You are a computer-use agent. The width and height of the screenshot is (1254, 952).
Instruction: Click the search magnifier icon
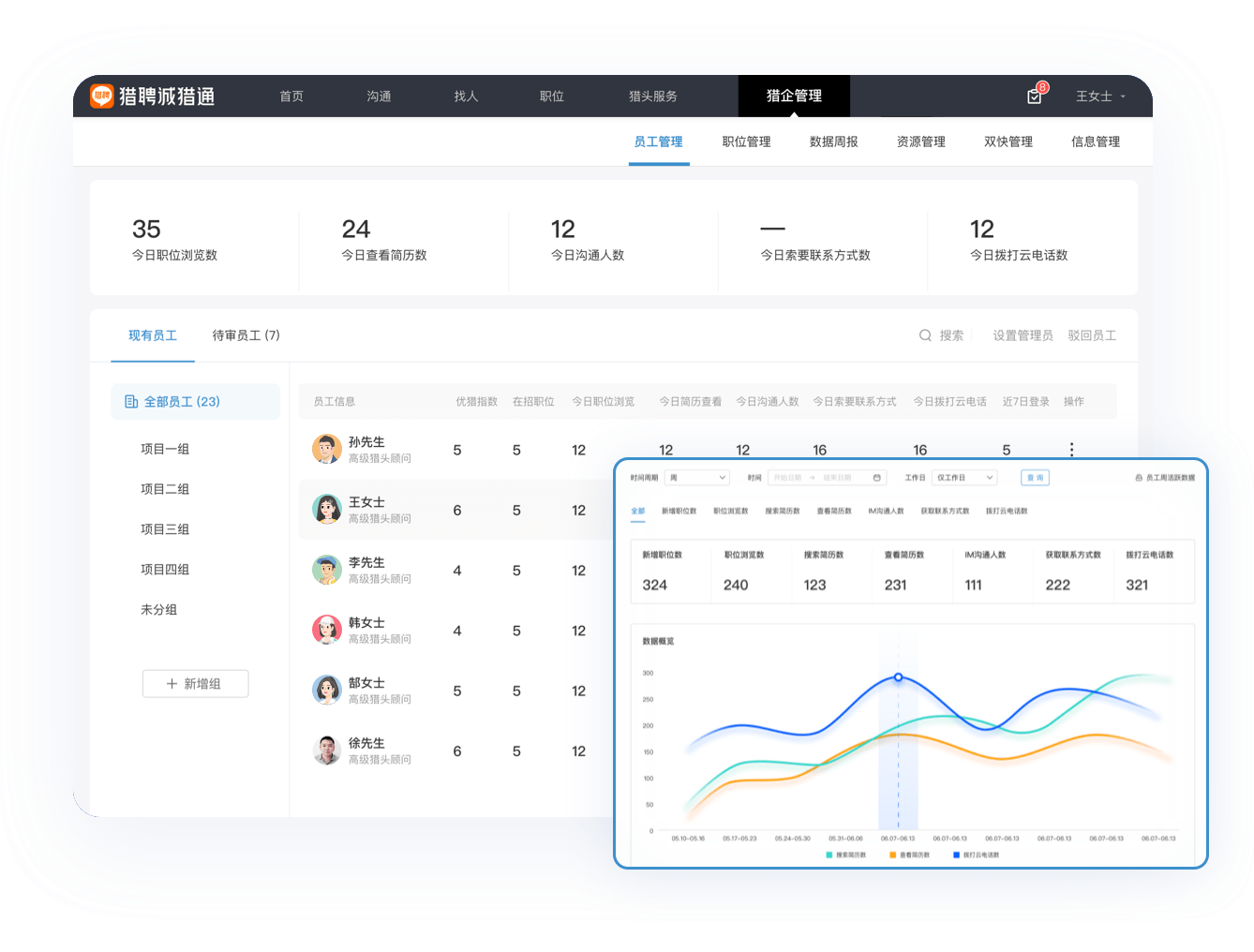(925, 335)
